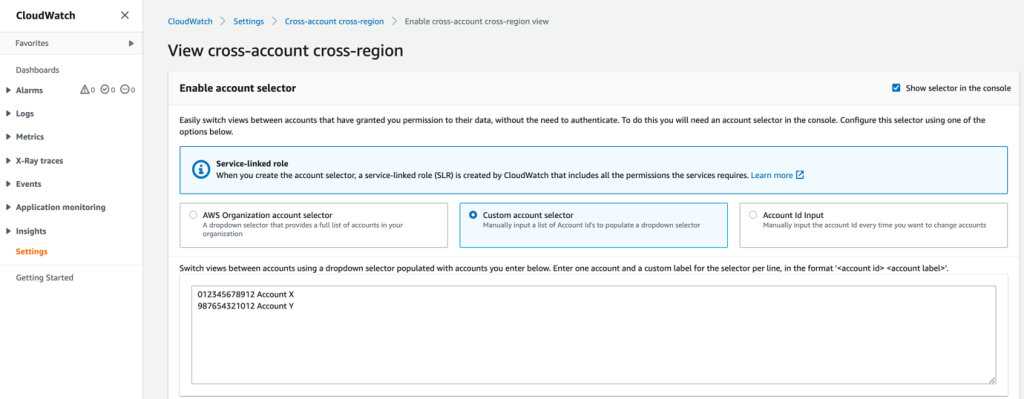Click the '987654321012 Account Y' line
This screenshot has height=399, width=1024.
click(x=246, y=306)
